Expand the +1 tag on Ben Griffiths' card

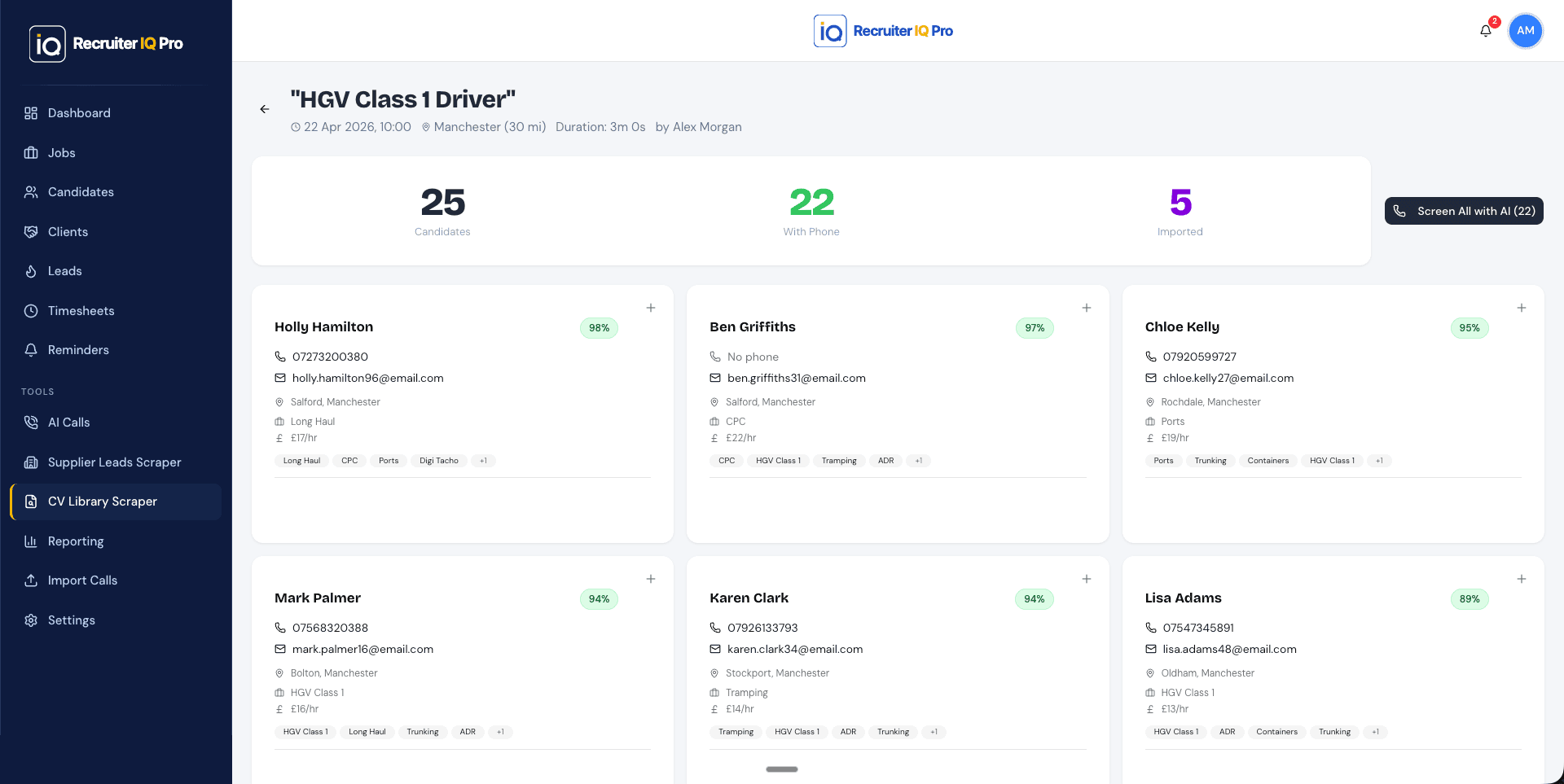point(919,461)
